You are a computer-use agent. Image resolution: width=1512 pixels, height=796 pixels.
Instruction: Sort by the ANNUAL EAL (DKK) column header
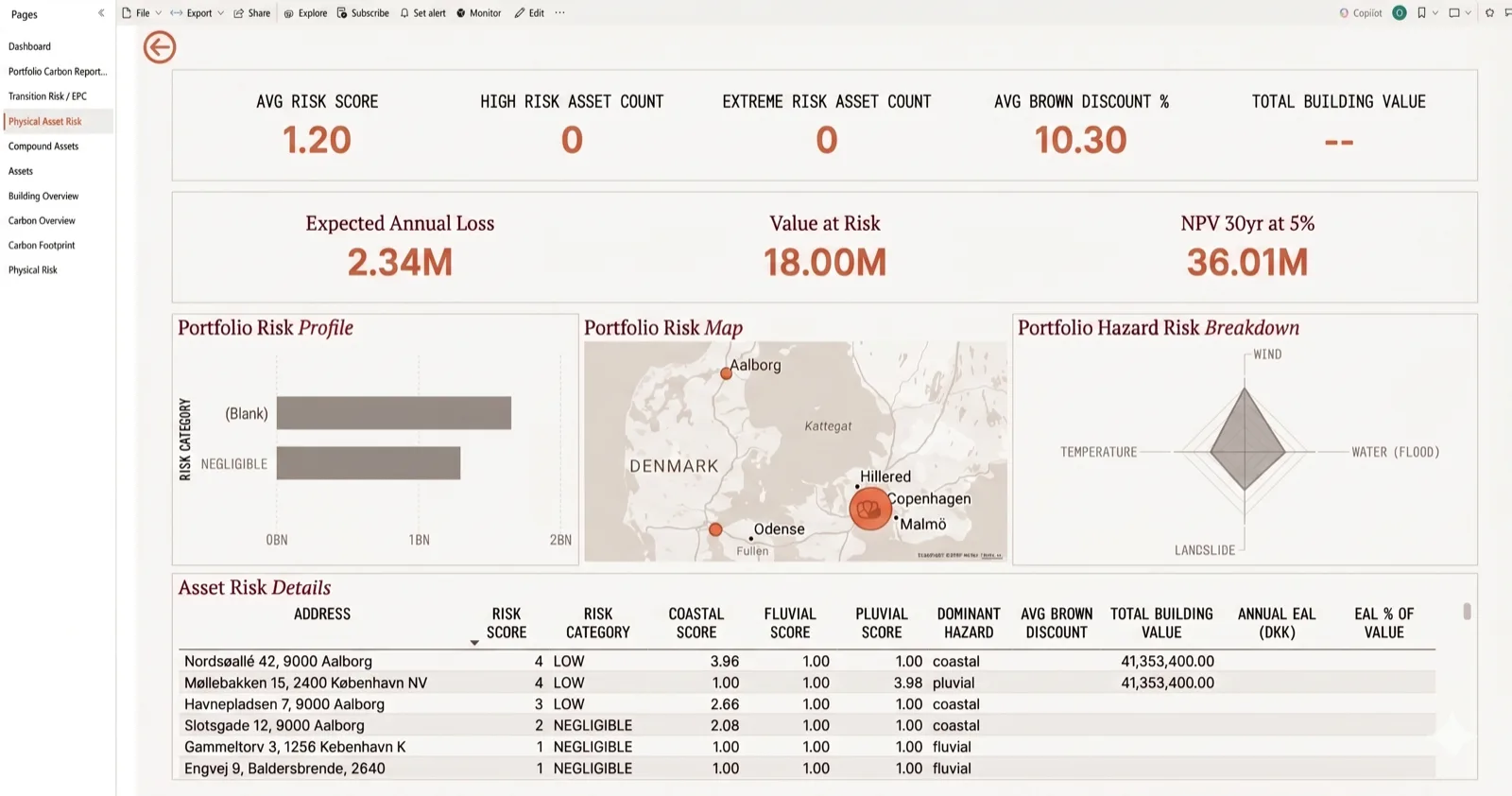click(1277, 624)
